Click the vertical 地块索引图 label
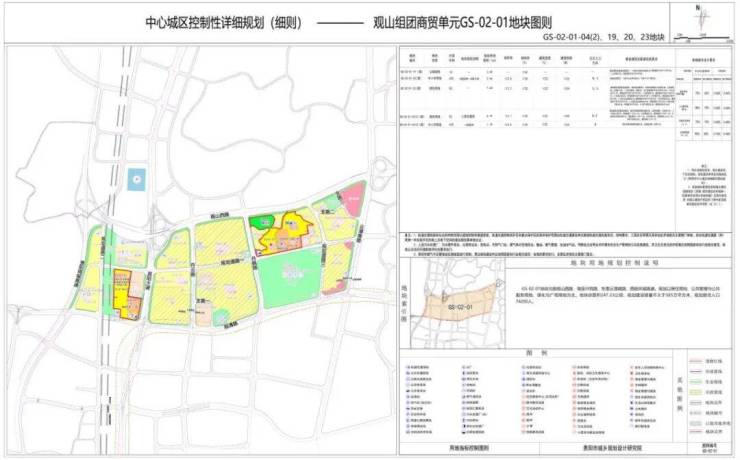The width and height of the screenshot is (740, 460). [x=405, y=303]
